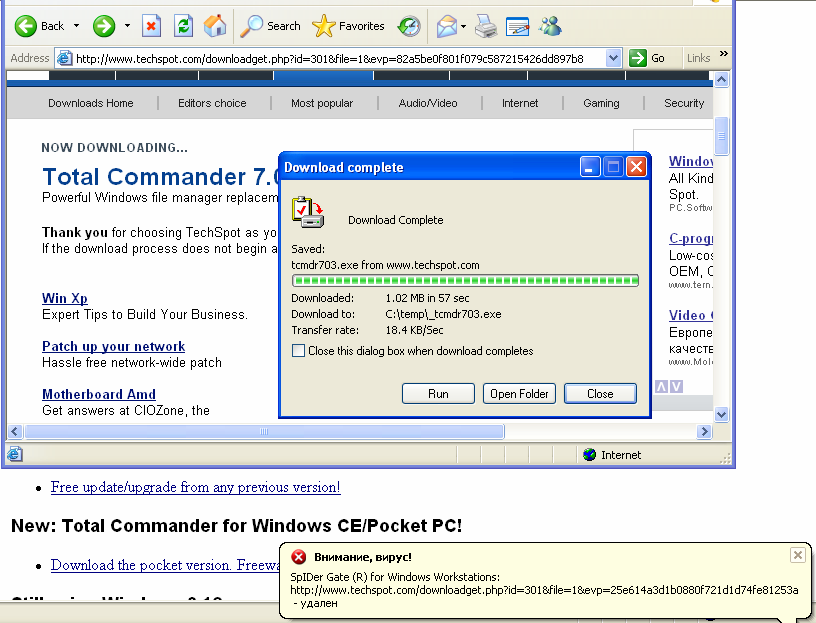Click the Address bar page icon

(x=64, y=58)
